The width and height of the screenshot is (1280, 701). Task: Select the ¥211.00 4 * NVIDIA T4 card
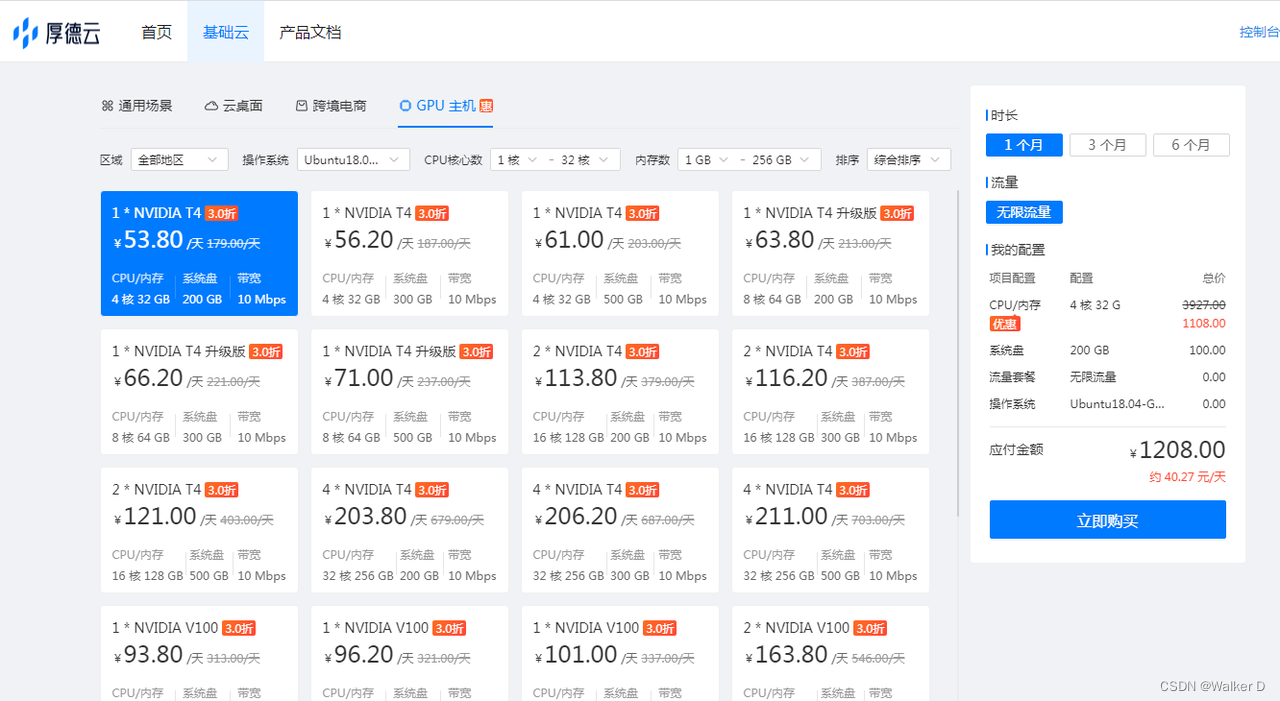point(831,530)
